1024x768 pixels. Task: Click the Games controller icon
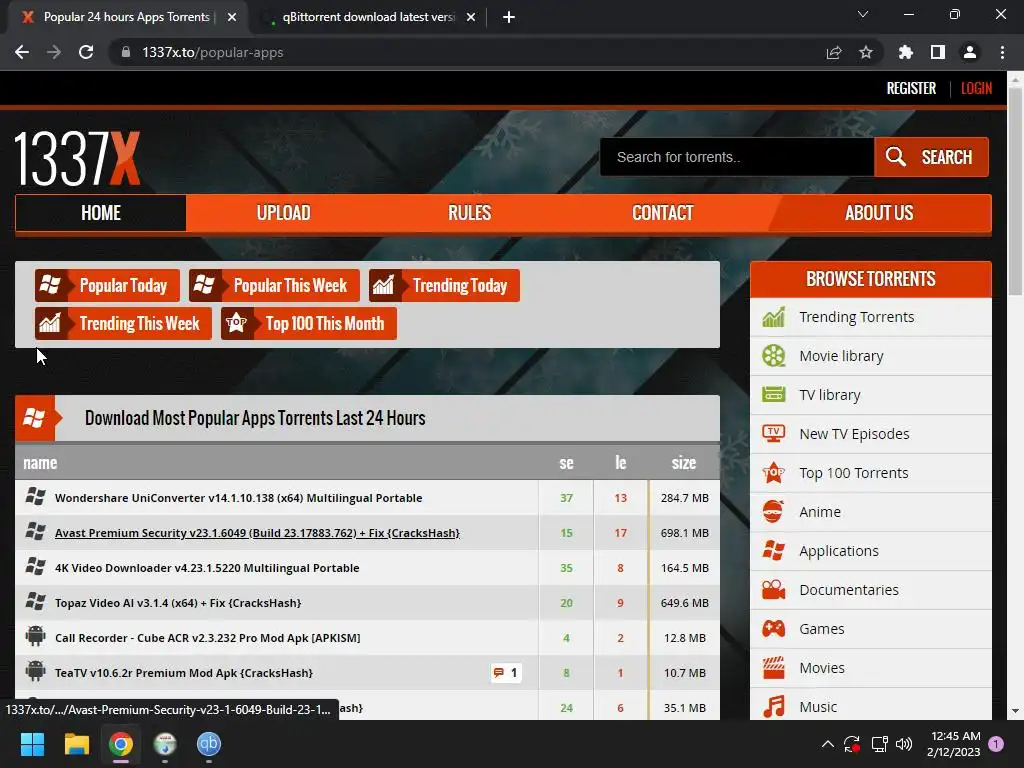click(774, 629)
